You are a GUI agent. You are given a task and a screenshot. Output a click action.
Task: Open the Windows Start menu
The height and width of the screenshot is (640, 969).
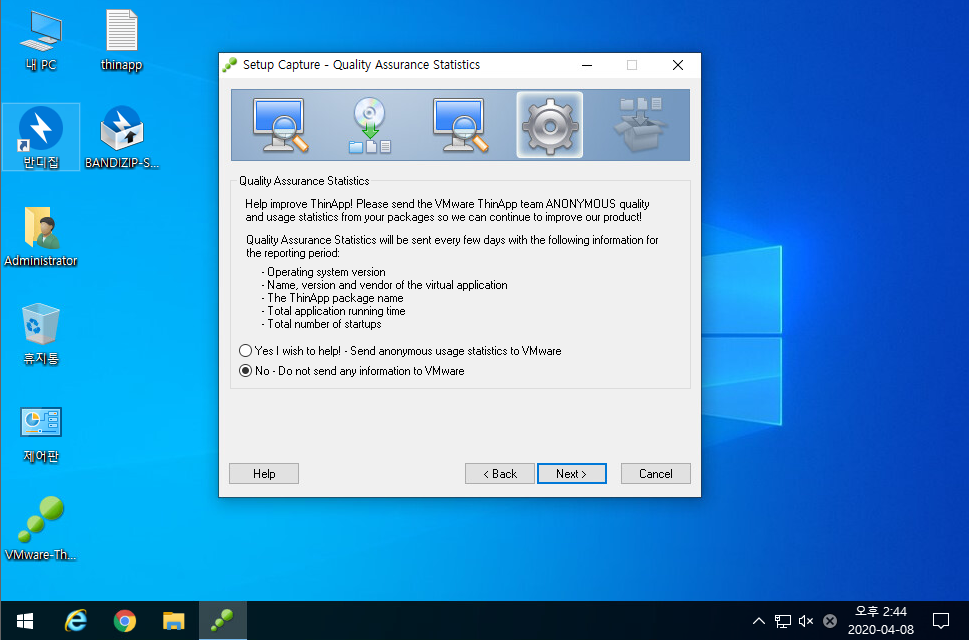click(25, 621)
